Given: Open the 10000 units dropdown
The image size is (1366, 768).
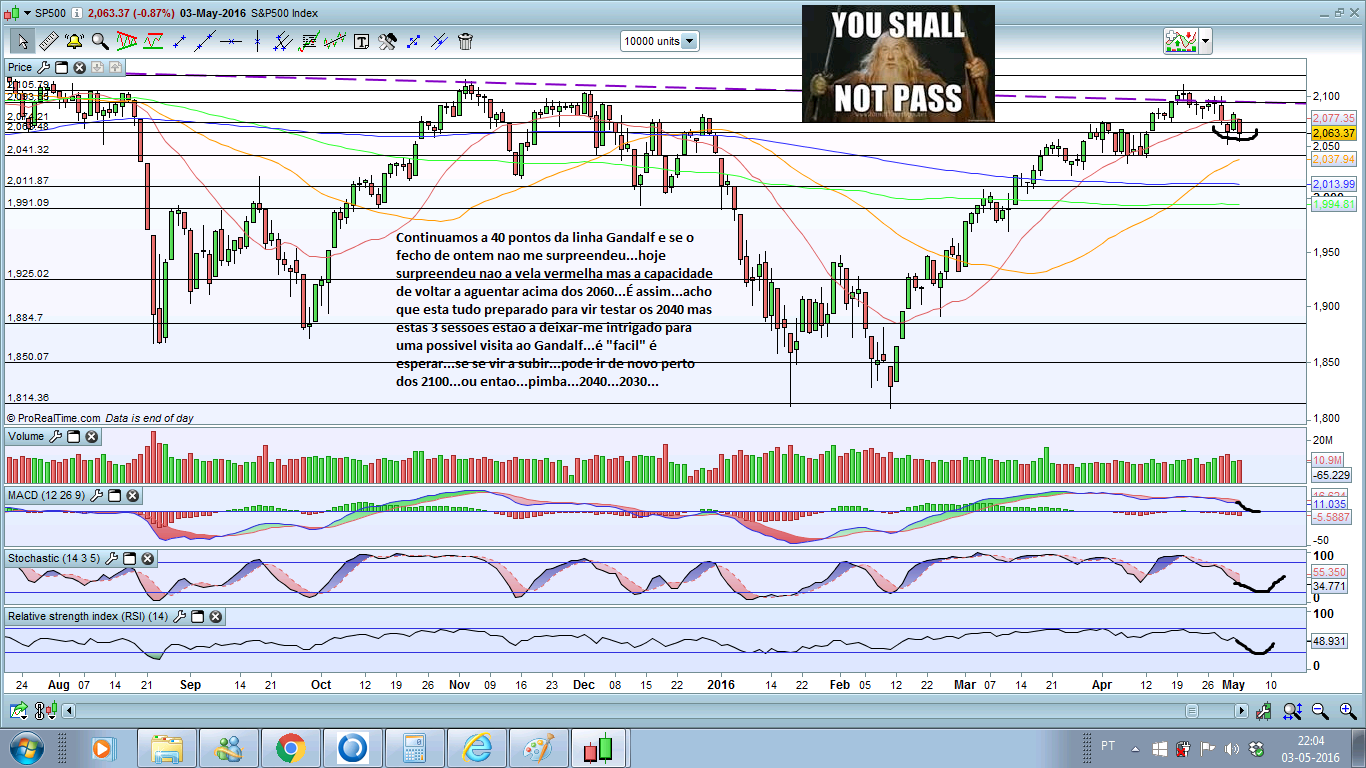Looking at the screenshot, I should (660, 41).
